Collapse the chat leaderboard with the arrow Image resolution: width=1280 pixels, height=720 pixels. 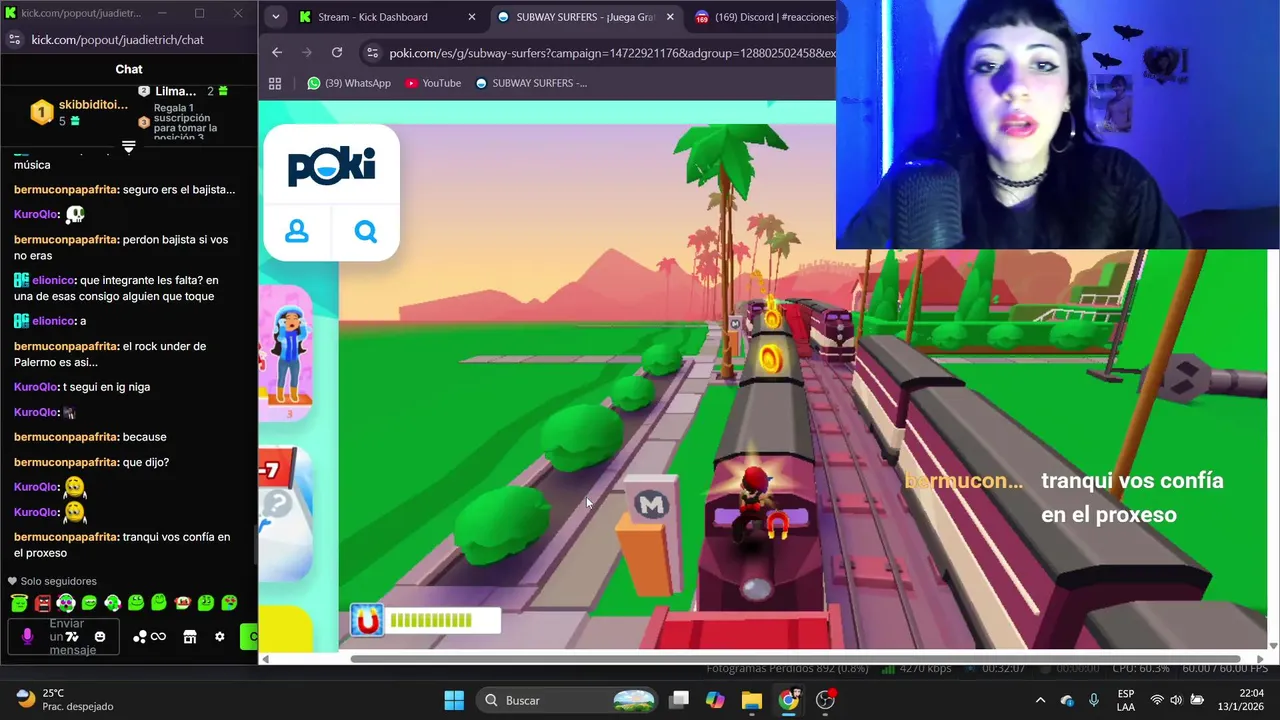click(129, 147)
